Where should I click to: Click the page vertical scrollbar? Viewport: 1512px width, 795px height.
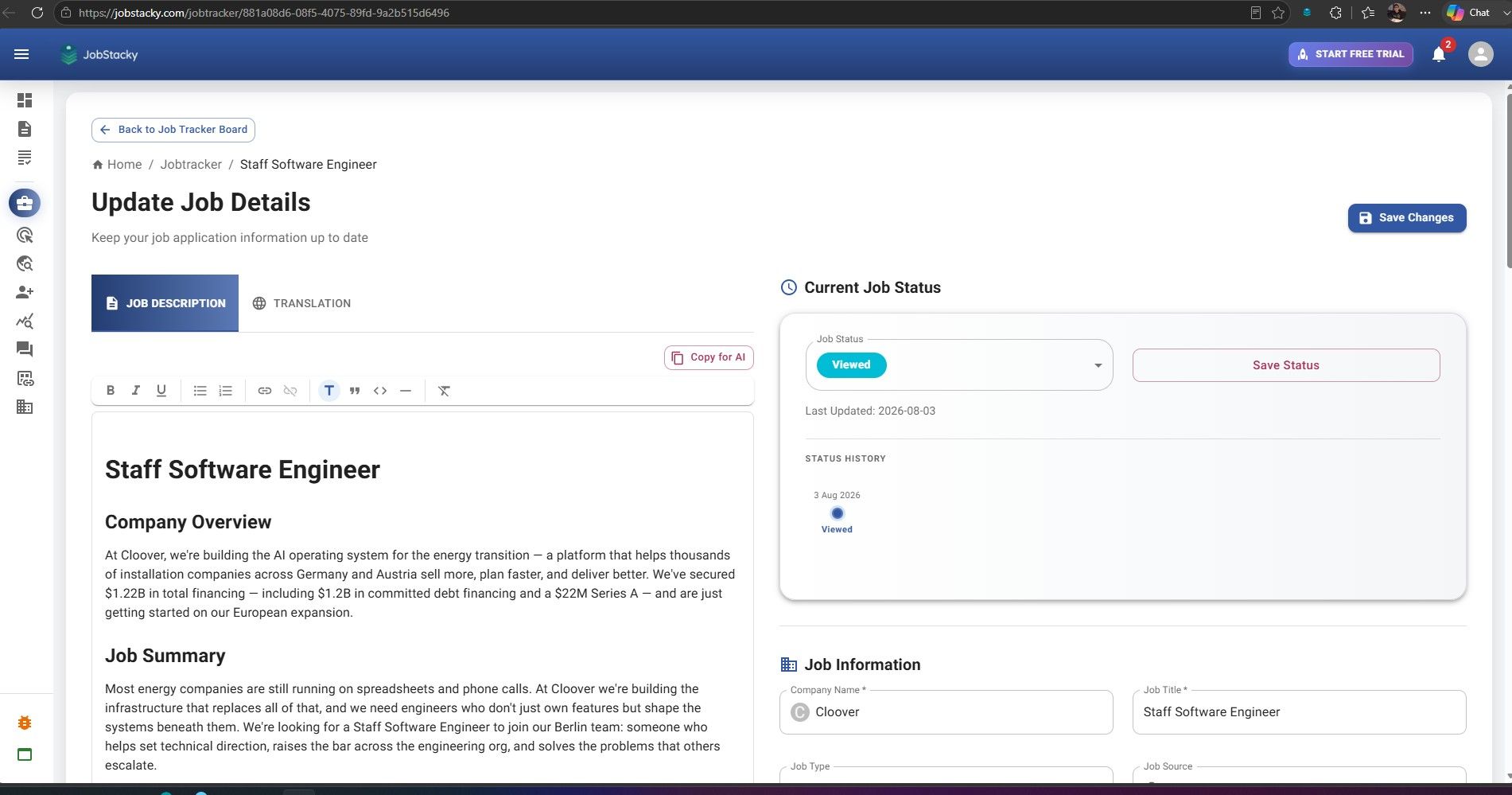pyautogui.click(x=1508, y=183)
